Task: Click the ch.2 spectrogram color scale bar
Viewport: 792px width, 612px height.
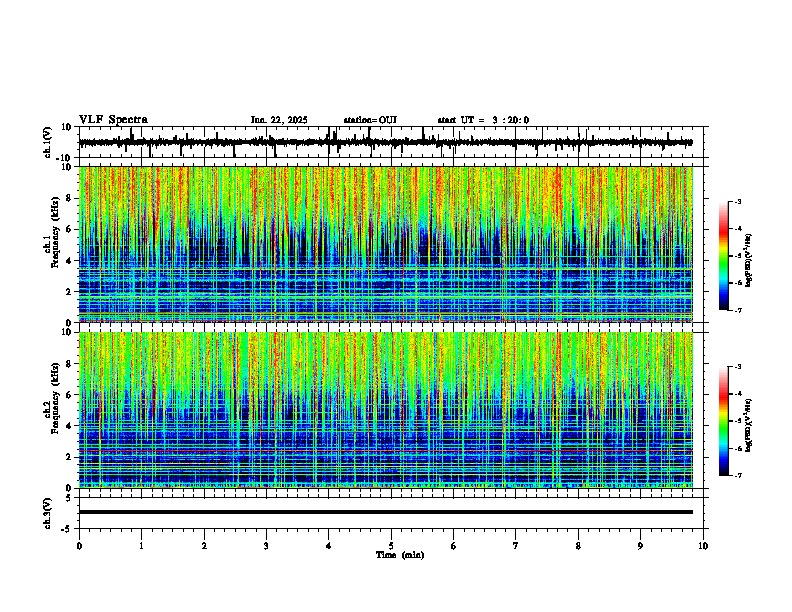Action: click(x=724, y=421)
